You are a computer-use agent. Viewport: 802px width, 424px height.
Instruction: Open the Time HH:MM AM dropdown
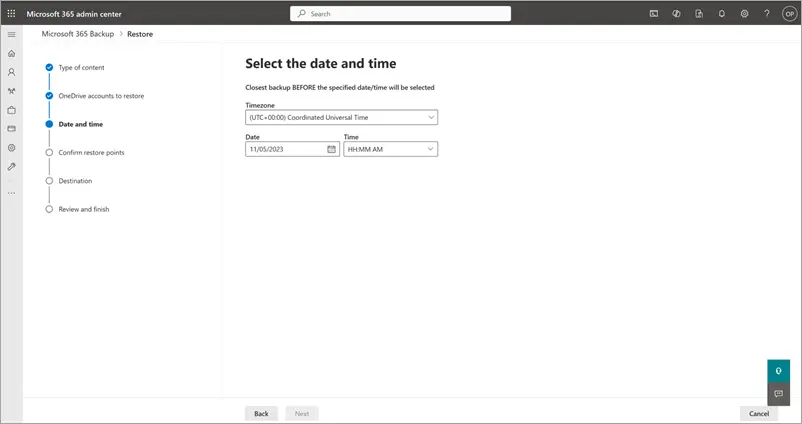pyautogui.click(x=391, y=149)
